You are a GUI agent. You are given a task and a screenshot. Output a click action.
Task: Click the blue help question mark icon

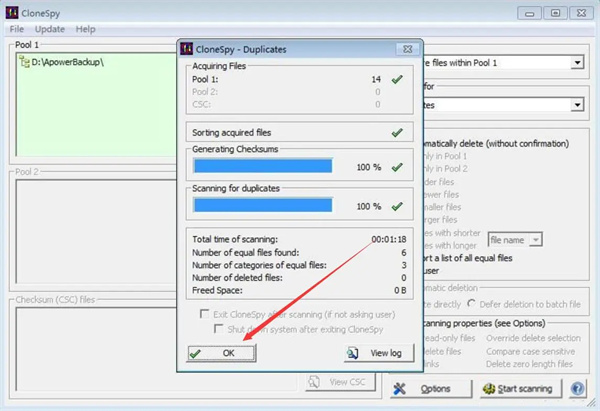[x=578, y=388]
